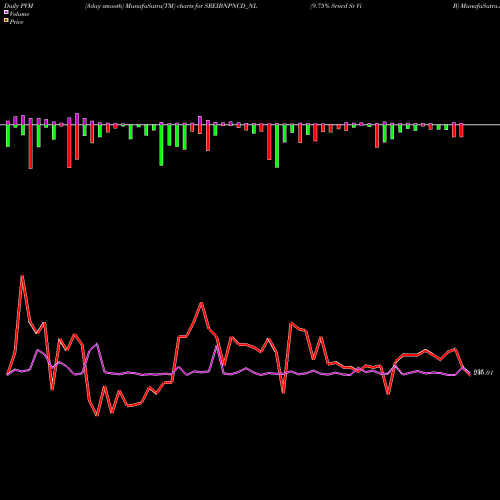Click the SREIBNPNCD_NL chart title

pyautogui.click(x=171, y=6)
